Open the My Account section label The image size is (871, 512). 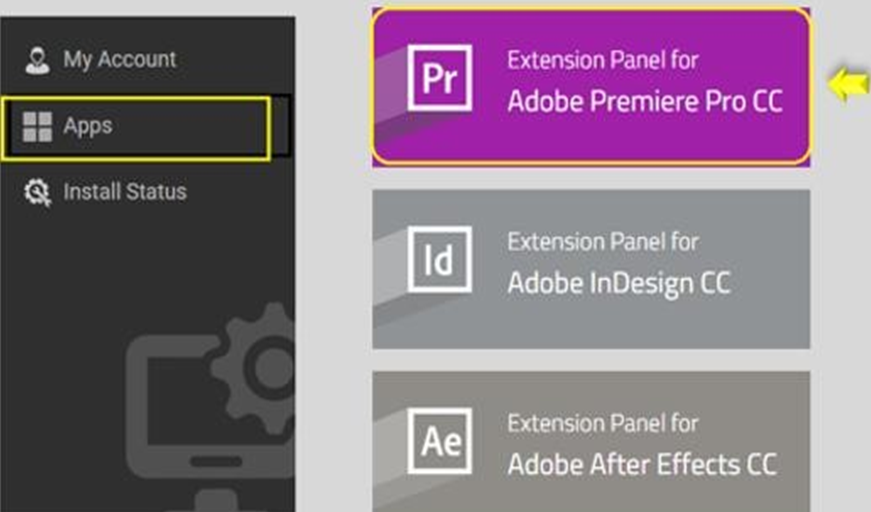119,59
